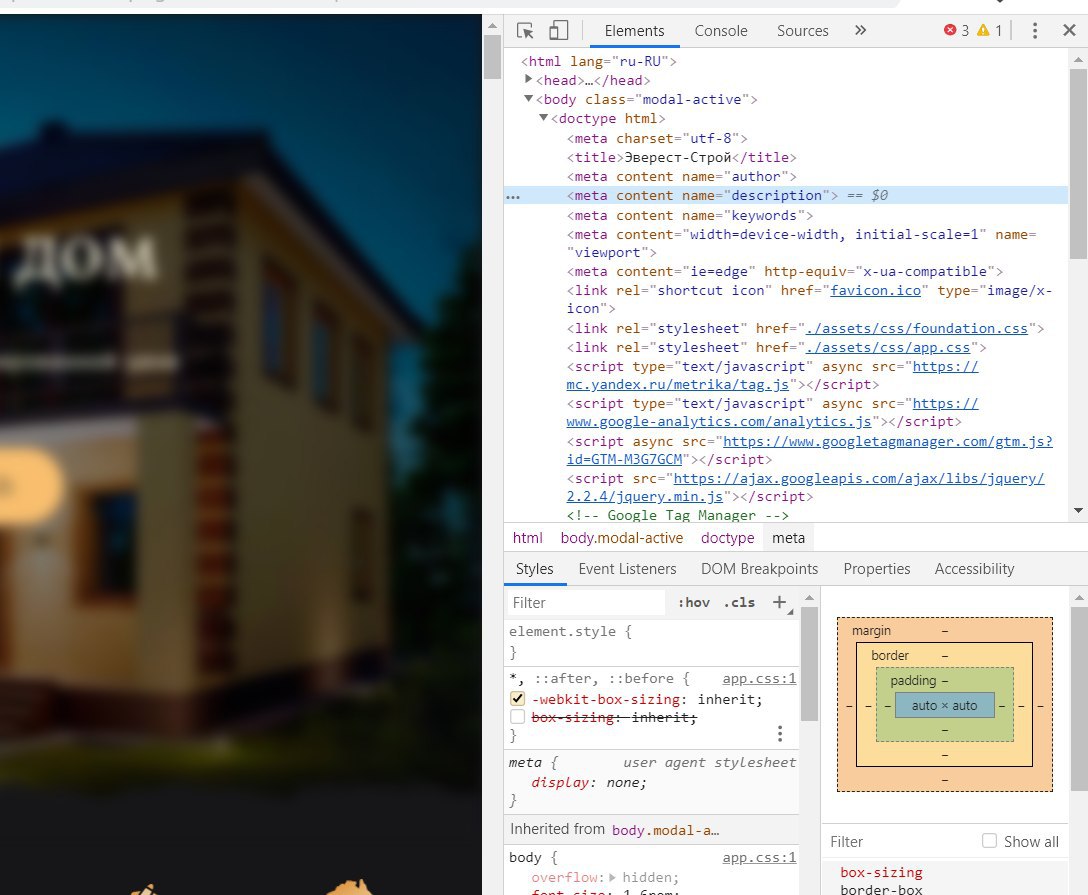Expand the head element node
The image size is (1088, 895).
[x=529, y=79]
